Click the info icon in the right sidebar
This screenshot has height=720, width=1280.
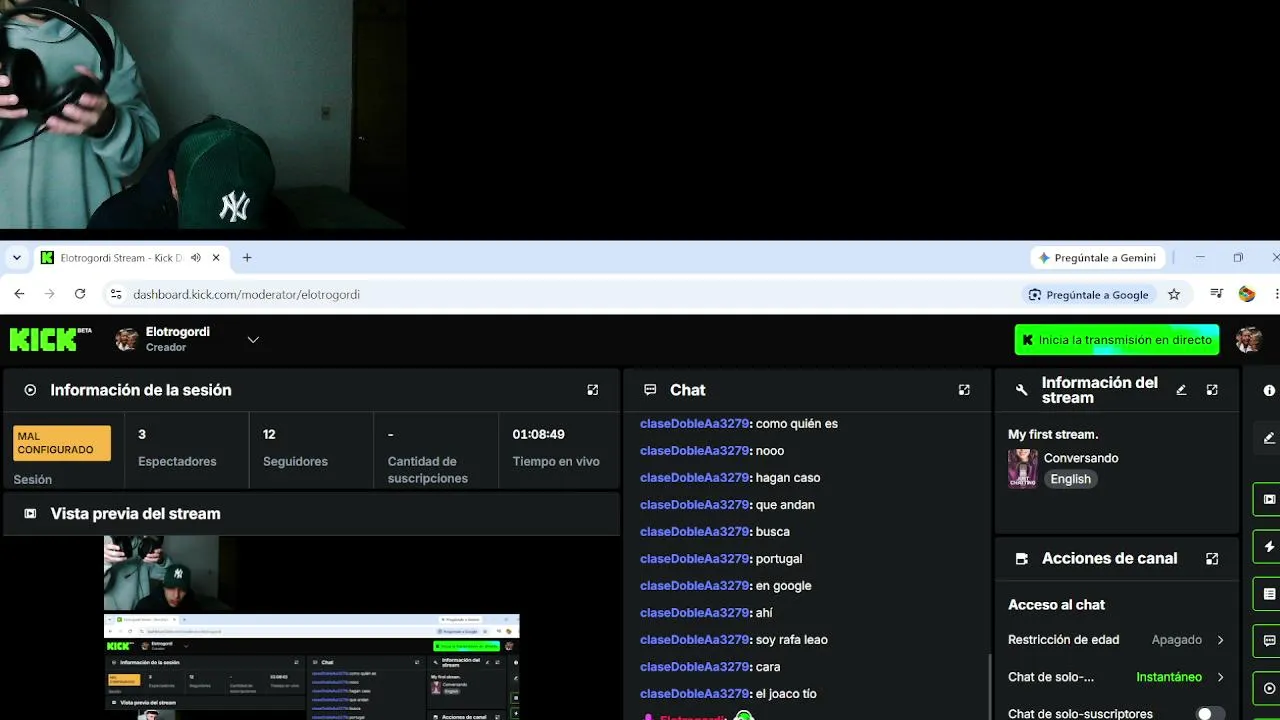coord(1269,390)
